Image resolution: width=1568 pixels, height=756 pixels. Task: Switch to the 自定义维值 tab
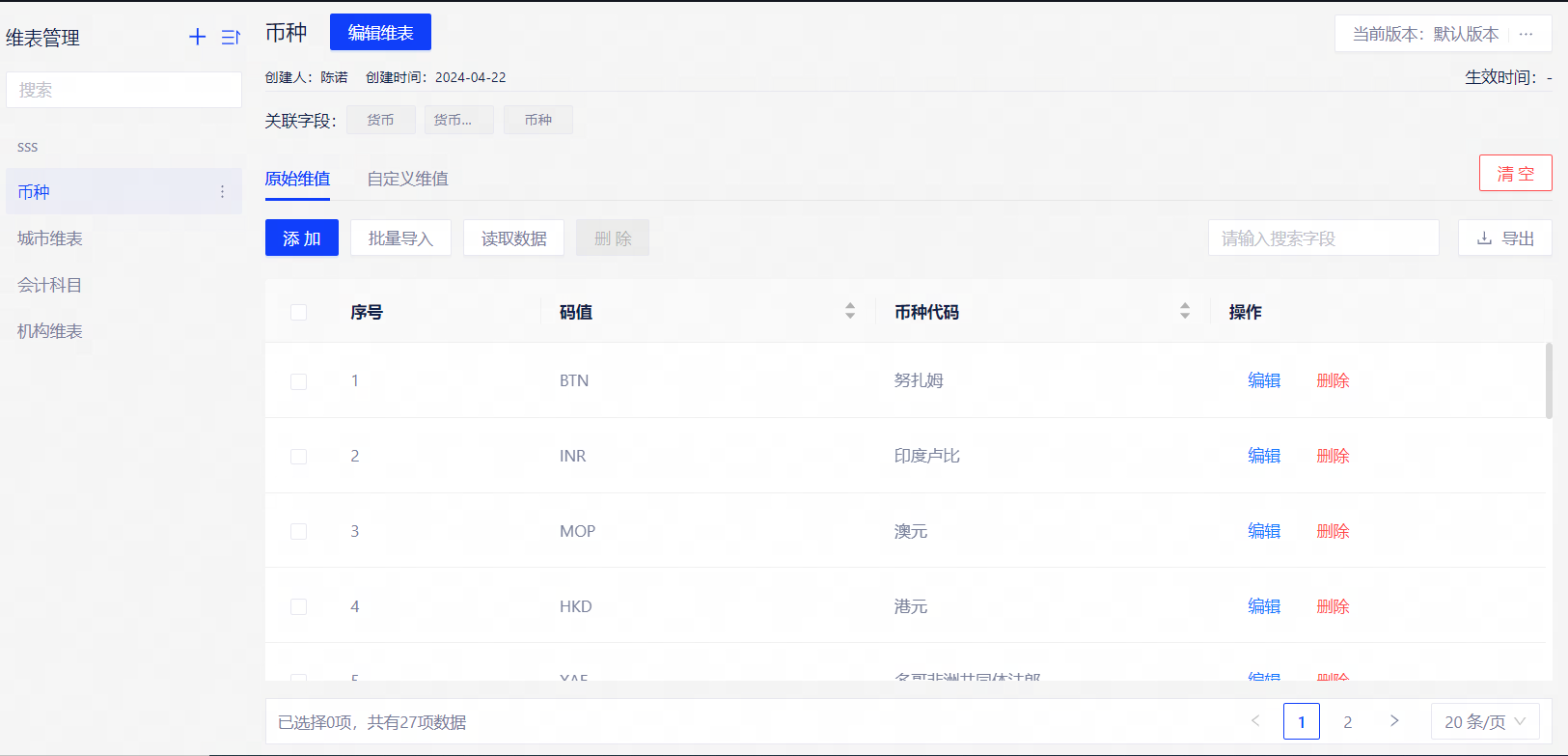click(407, 179)
